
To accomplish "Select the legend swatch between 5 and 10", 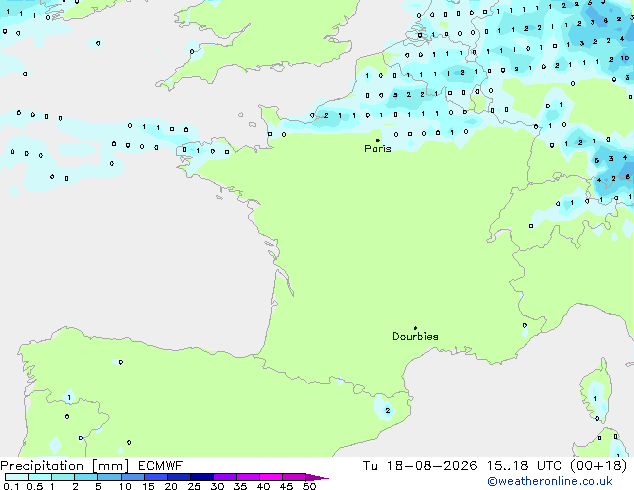I will 109,477.
